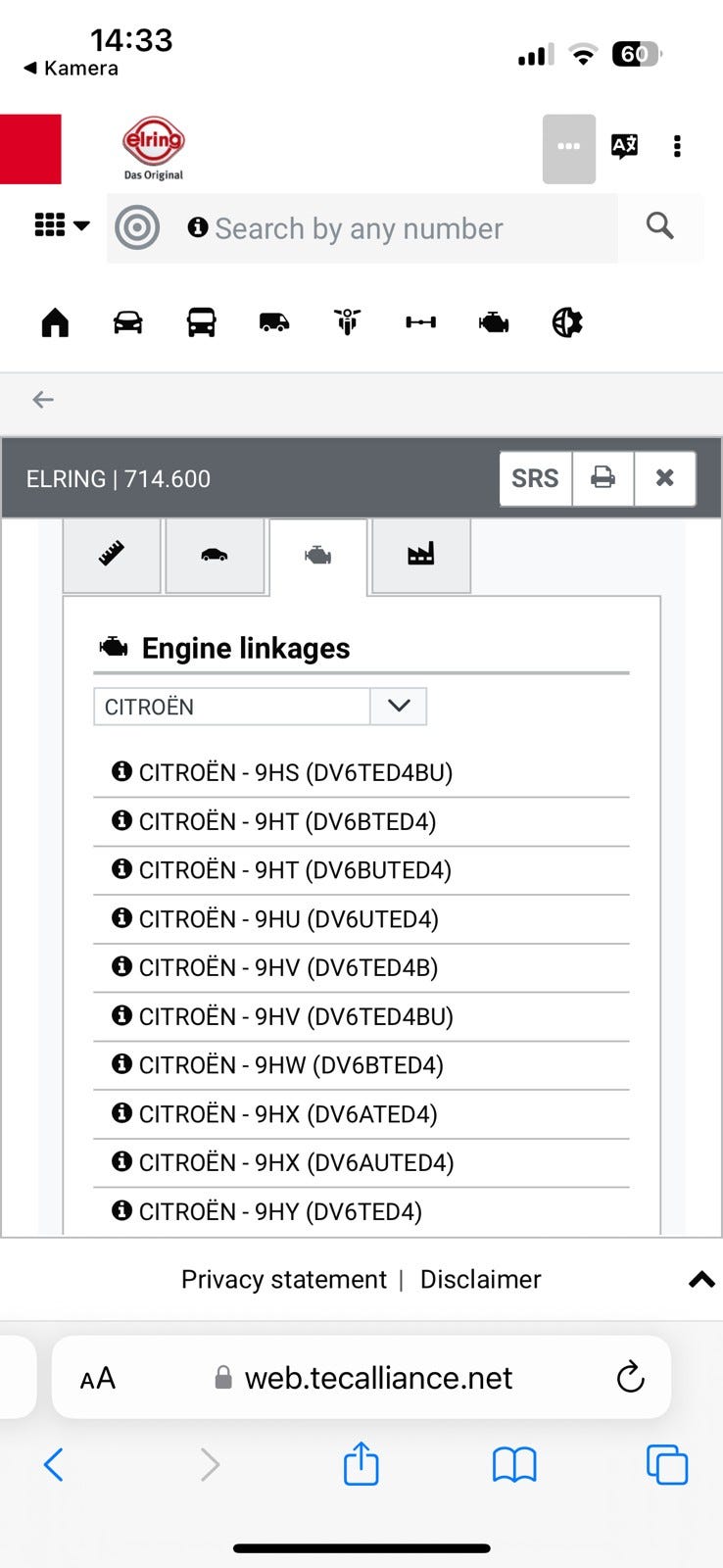Open Safari bookmarks
The width and height of the screenshot is (723, 1568).
514,1466
